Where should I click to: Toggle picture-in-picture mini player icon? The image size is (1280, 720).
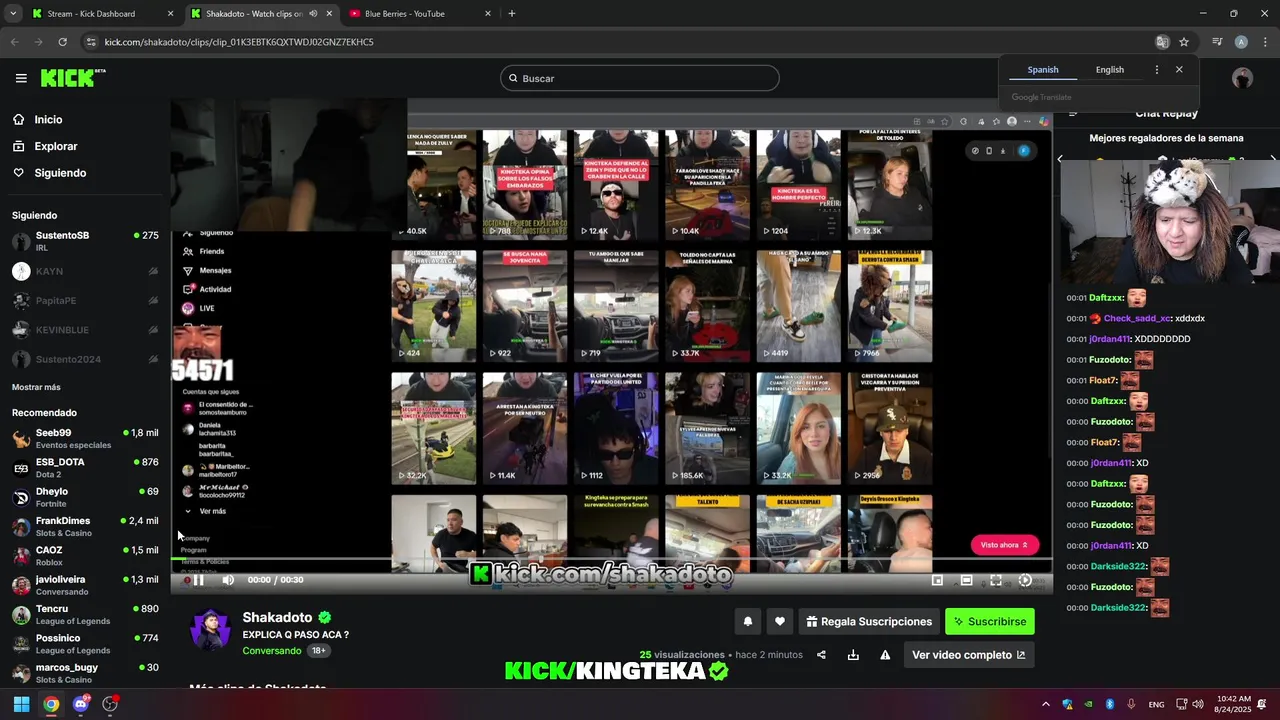click(x=937, y=580)
